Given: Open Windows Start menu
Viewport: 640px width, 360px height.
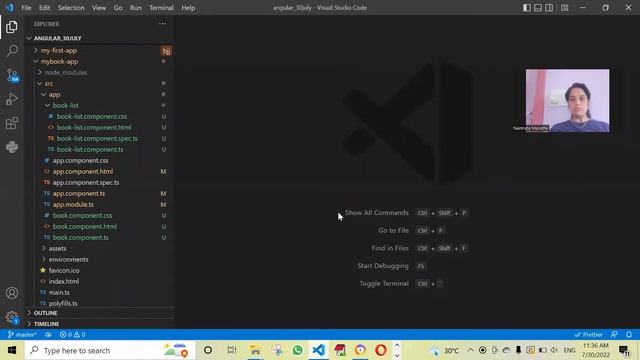Looking at the screenshot, I should pos(12,350).
